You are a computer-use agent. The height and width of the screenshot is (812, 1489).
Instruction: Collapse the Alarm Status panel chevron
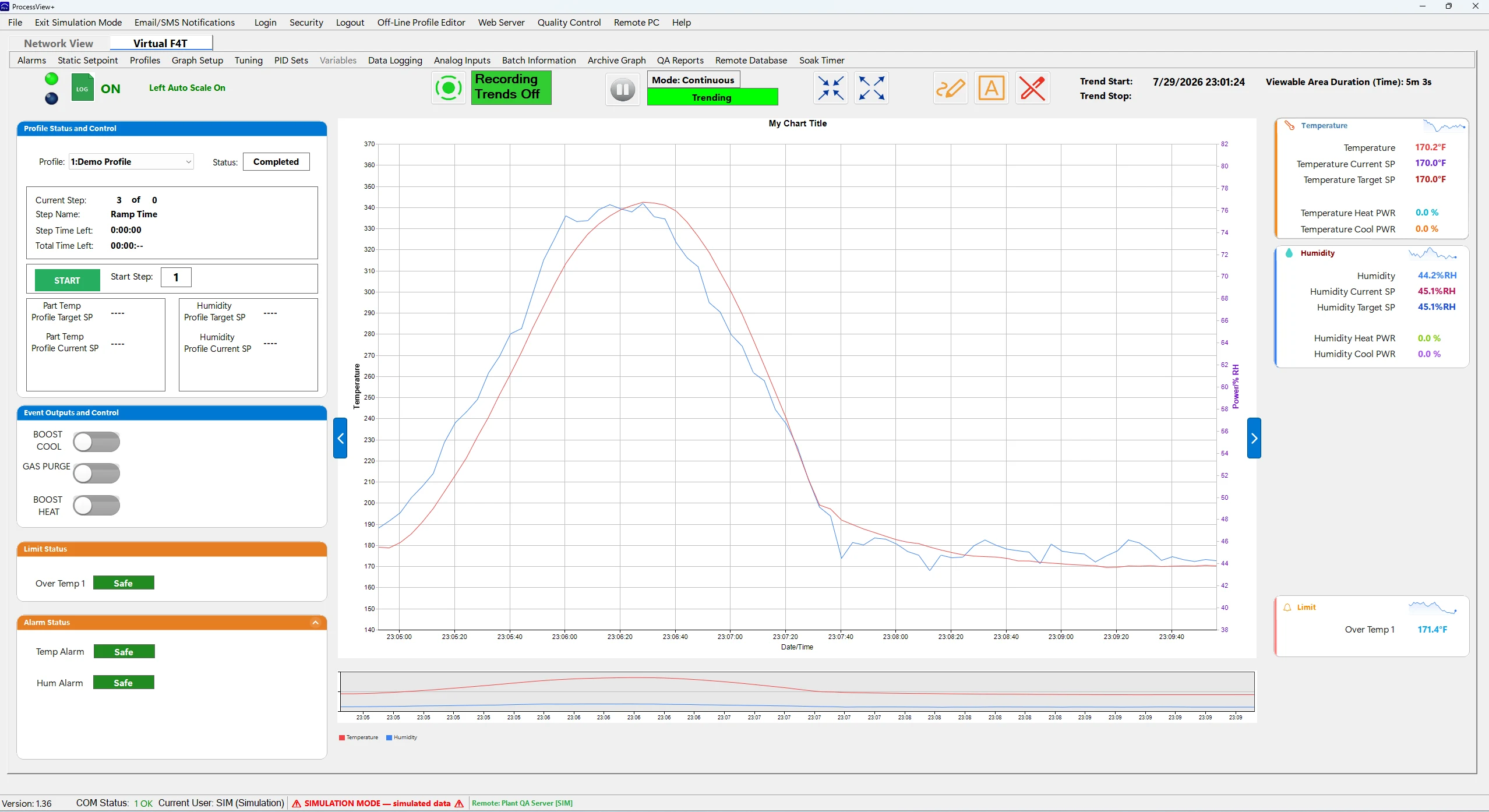[315, 622]
